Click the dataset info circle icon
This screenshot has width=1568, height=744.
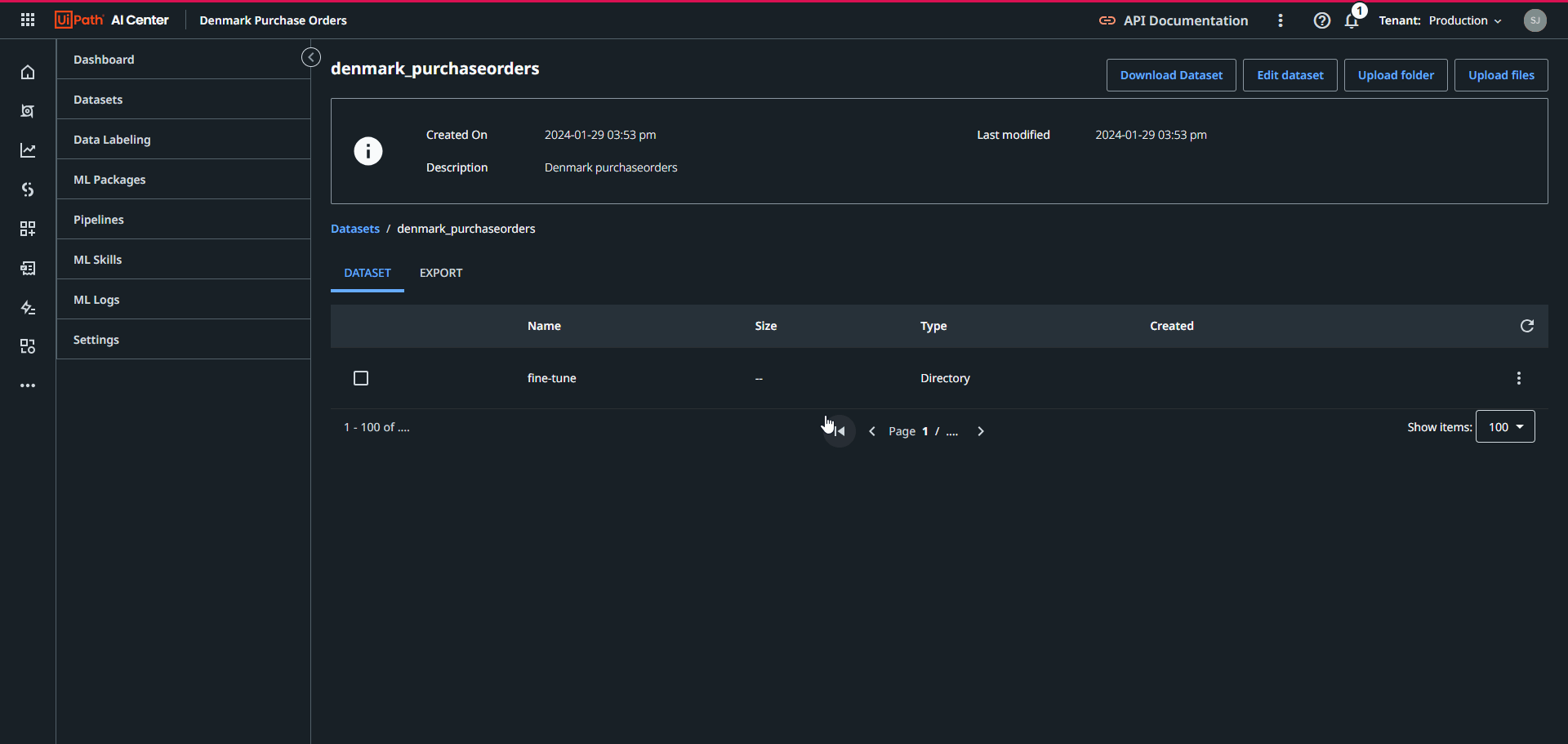368,151
